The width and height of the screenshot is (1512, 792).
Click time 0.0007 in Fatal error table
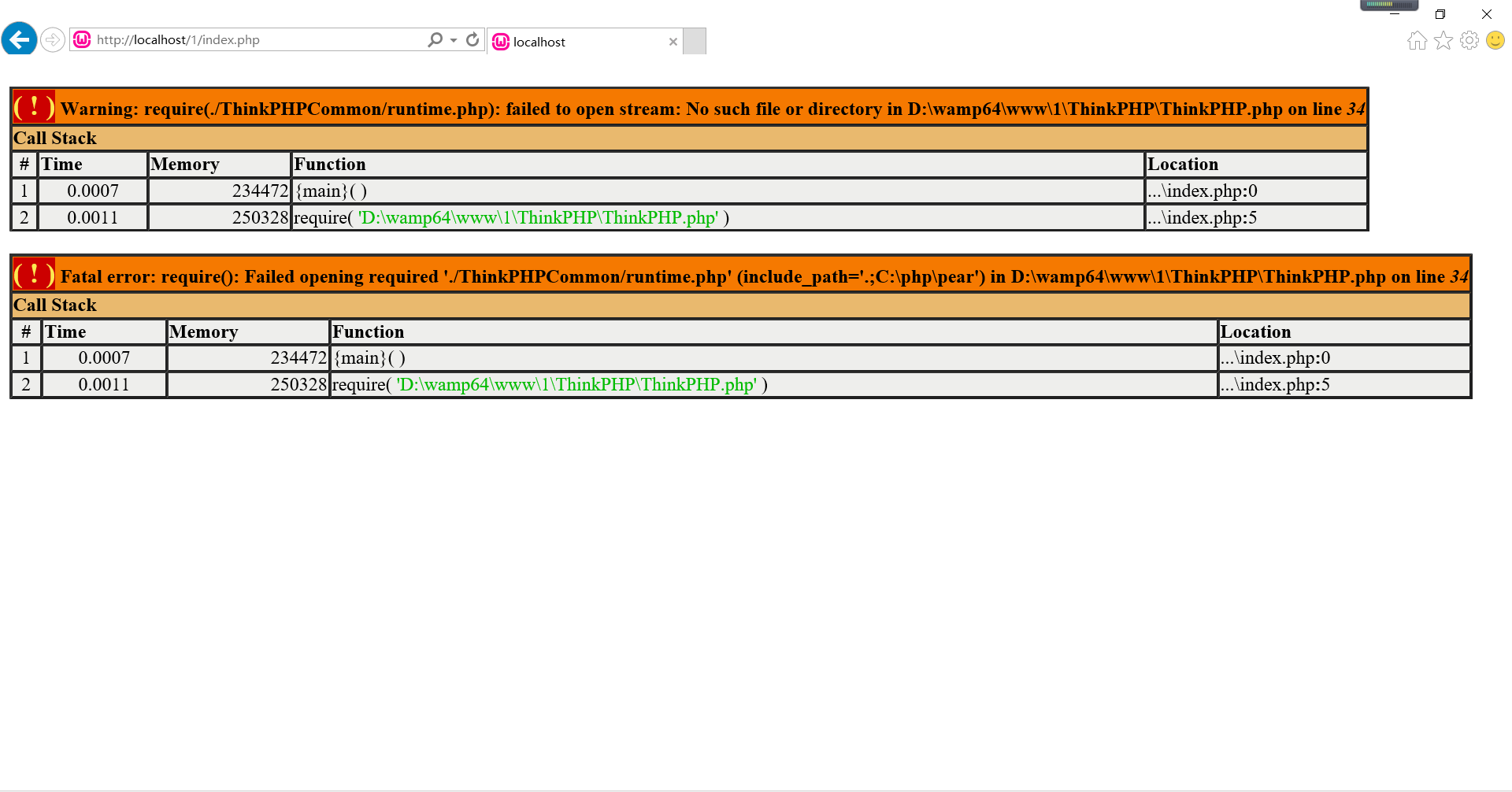(x=104, y=357)
